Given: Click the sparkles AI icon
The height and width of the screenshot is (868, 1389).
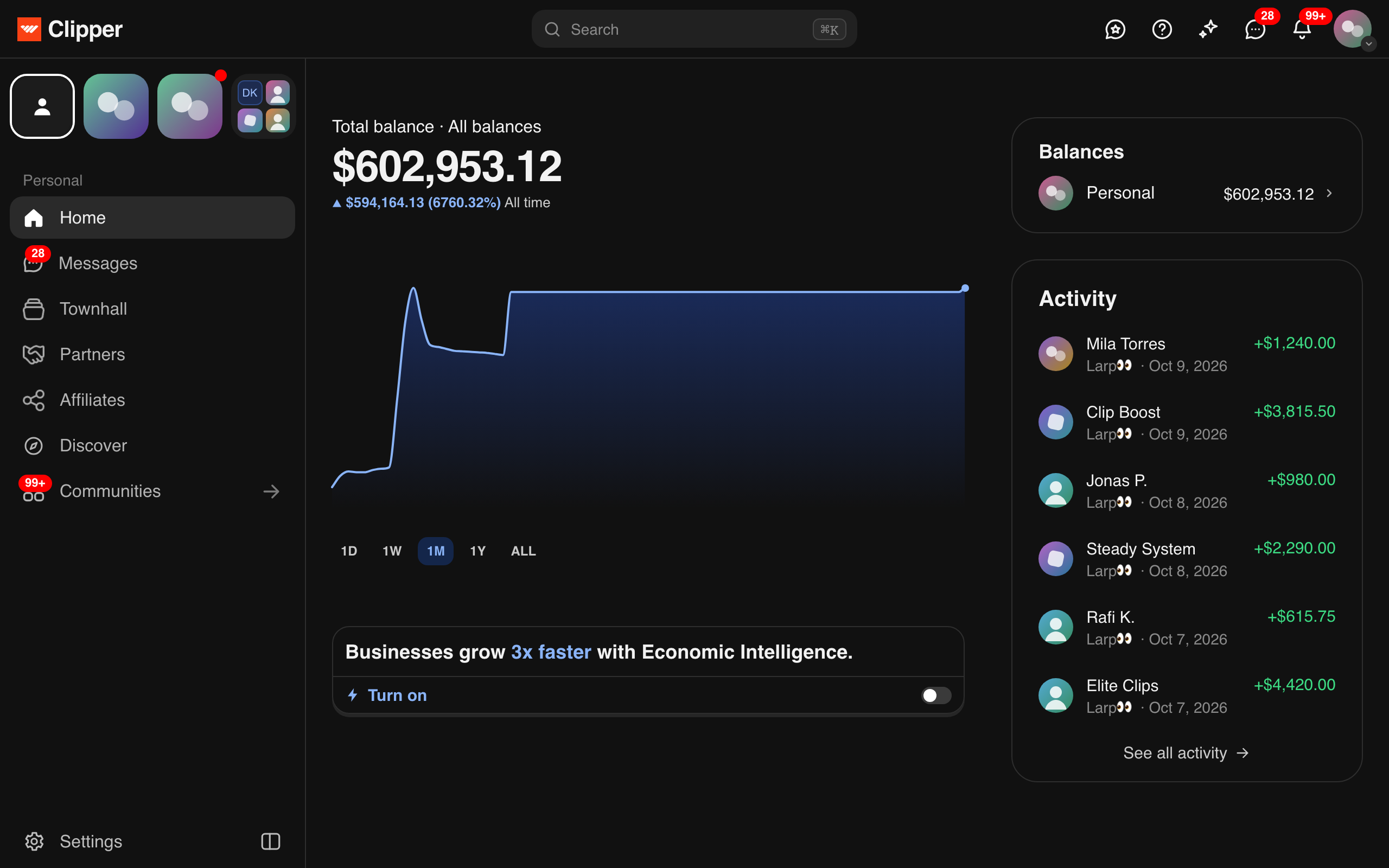Looking at the screenshot, I should point(1208,29).
